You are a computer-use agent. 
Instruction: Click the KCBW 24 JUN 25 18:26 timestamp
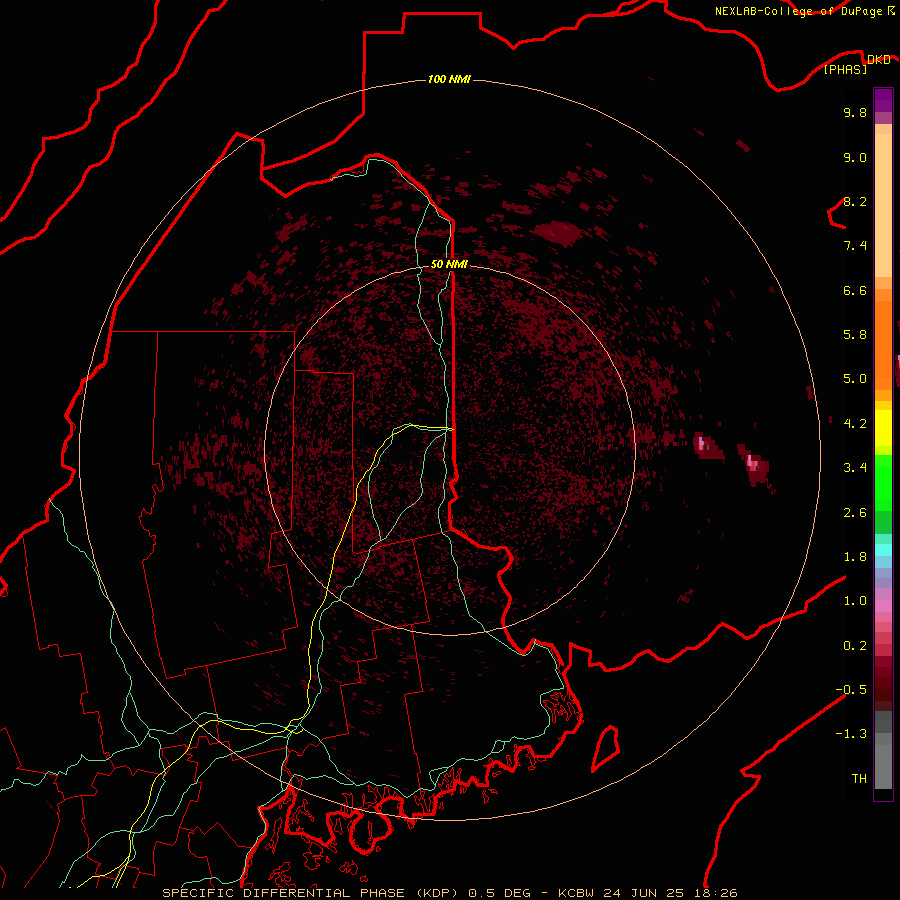click(x=647, y=893)
